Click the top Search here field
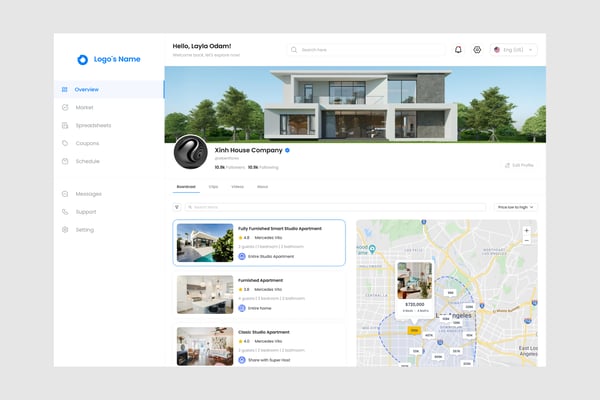The height and width of the screenshot is (400, 600). tap(366, 50)
